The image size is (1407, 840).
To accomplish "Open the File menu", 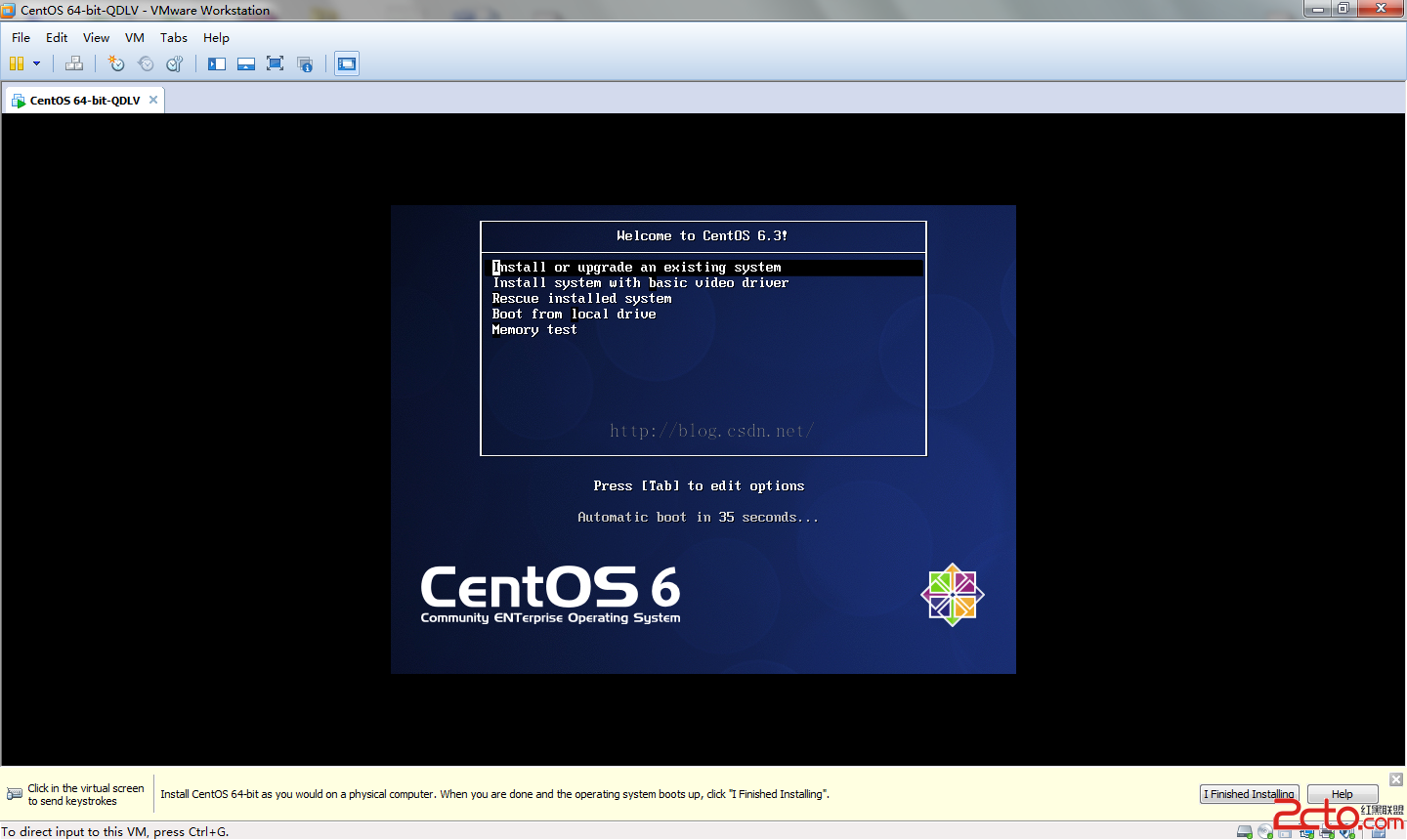I will [x=21, y=37].
